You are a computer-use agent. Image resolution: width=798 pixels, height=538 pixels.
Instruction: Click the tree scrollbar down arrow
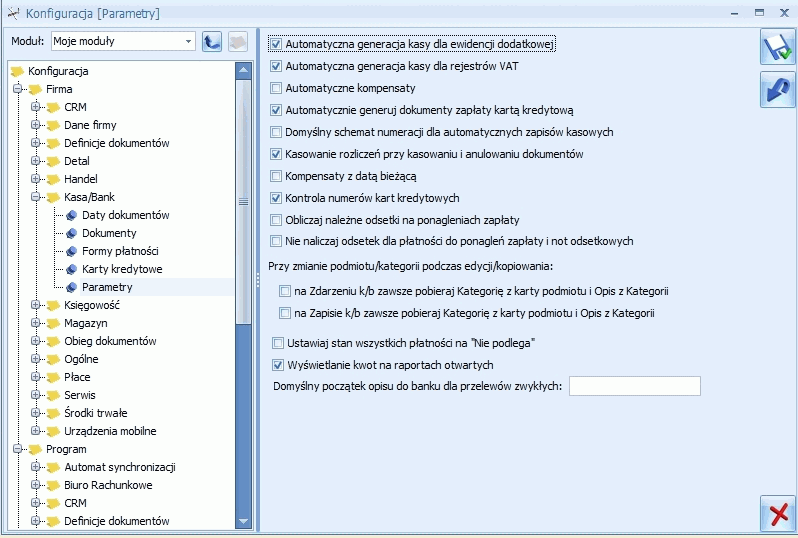pyautogui.click(x=243, y=521)
